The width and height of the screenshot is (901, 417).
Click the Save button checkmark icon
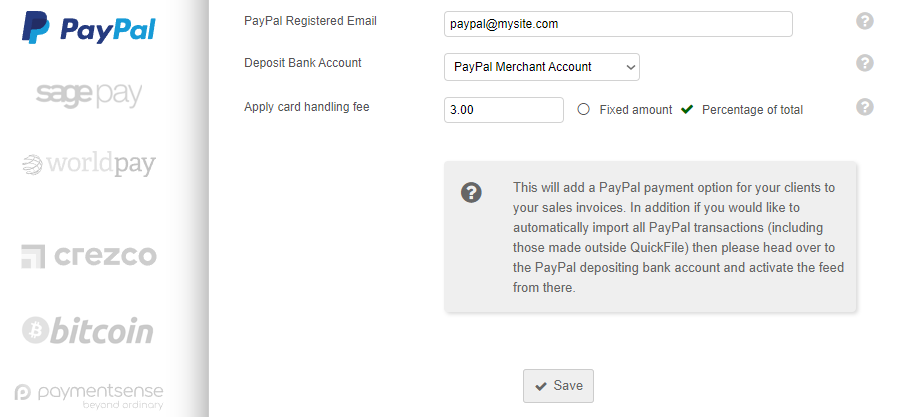(541, 386)
